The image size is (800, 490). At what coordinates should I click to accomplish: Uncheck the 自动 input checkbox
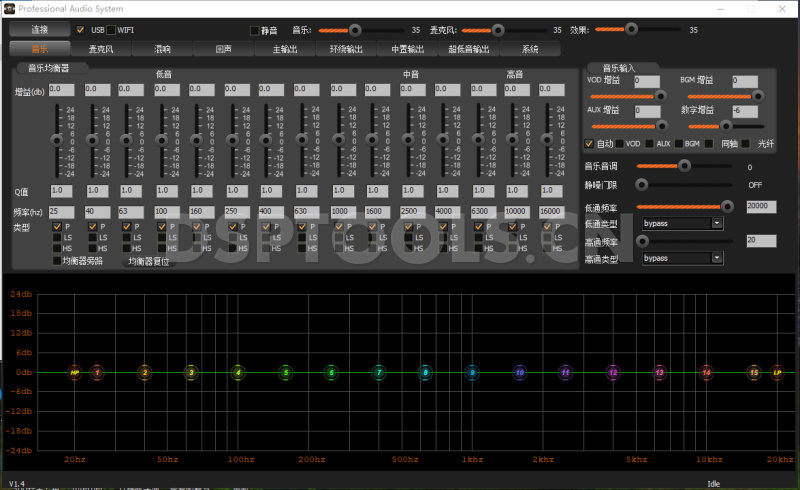pos(589,144)
